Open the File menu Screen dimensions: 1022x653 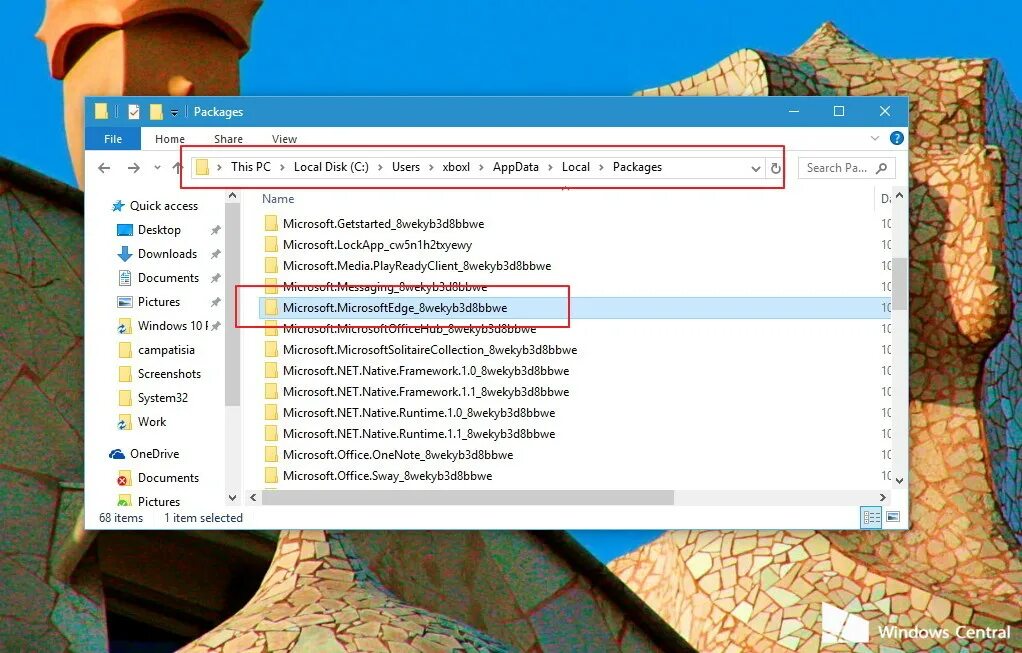pos(113,139)
